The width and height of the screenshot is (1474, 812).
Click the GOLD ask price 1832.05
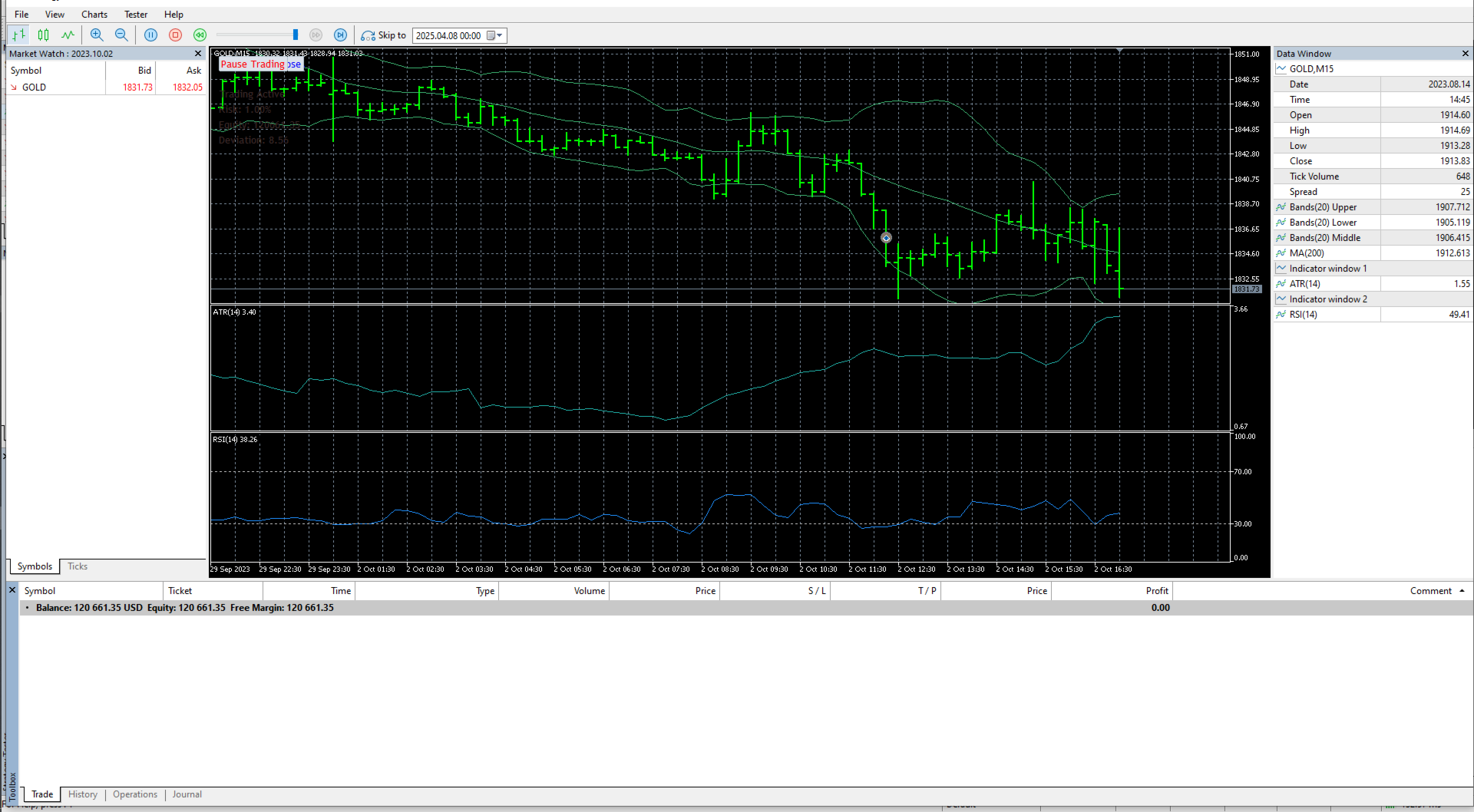tap(187, 87)
